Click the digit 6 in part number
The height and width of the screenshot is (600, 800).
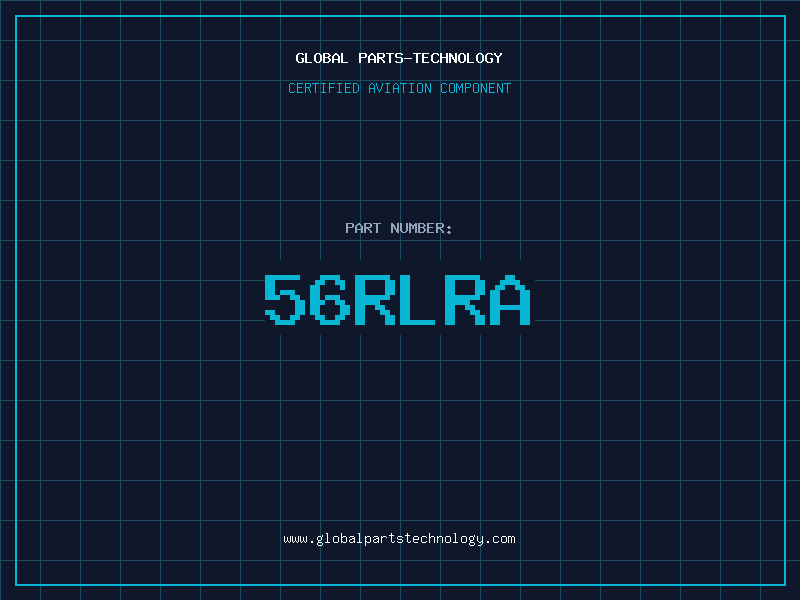(329, 299)
